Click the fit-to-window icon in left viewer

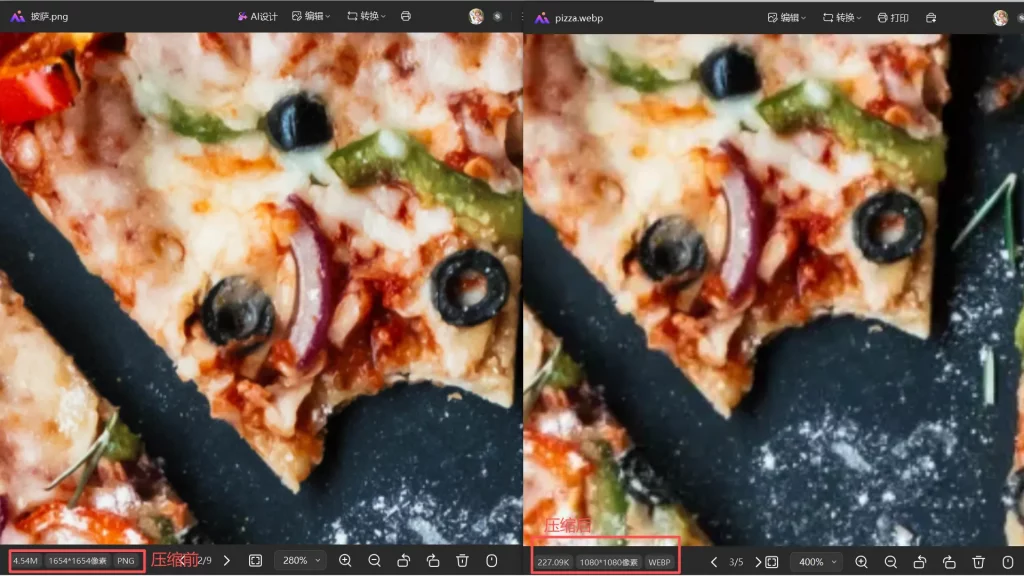(255, 561)
